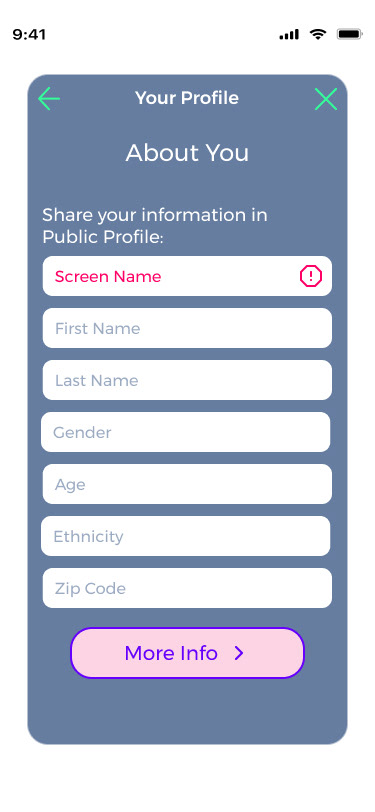
Task: Tap the chevron arrow inside More Info
Action: click(239, 653)
